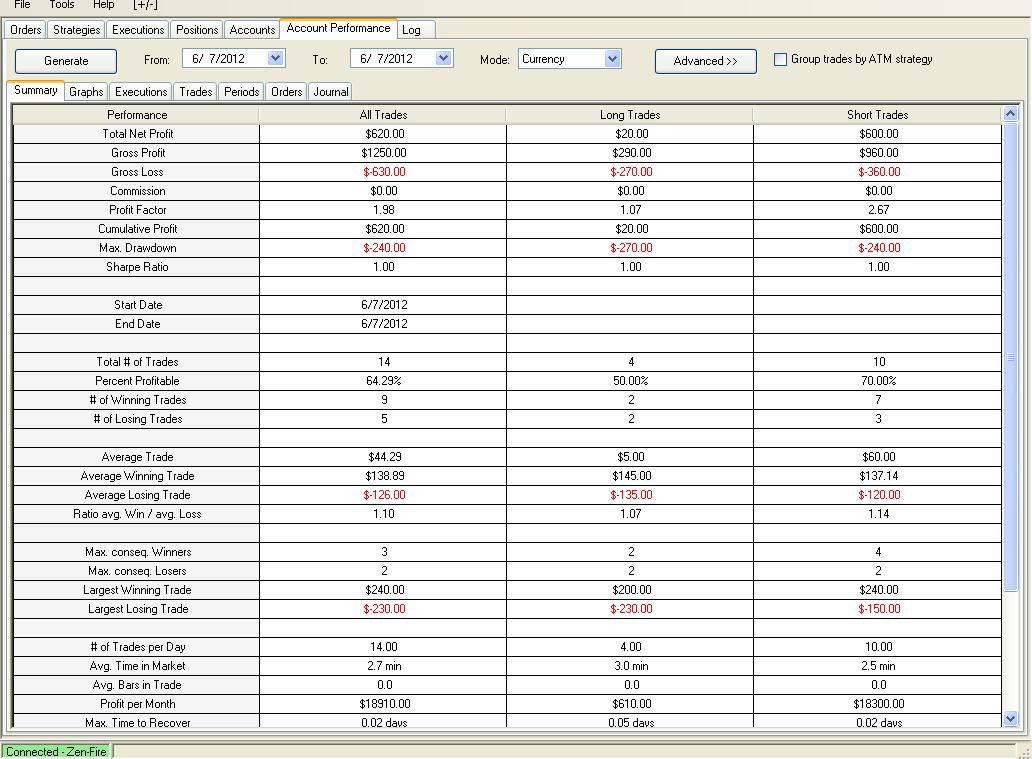This screenshot has height=759, width=1032.
Task: Click Avg. Time in Market 2.7 min
Action: 384,666
